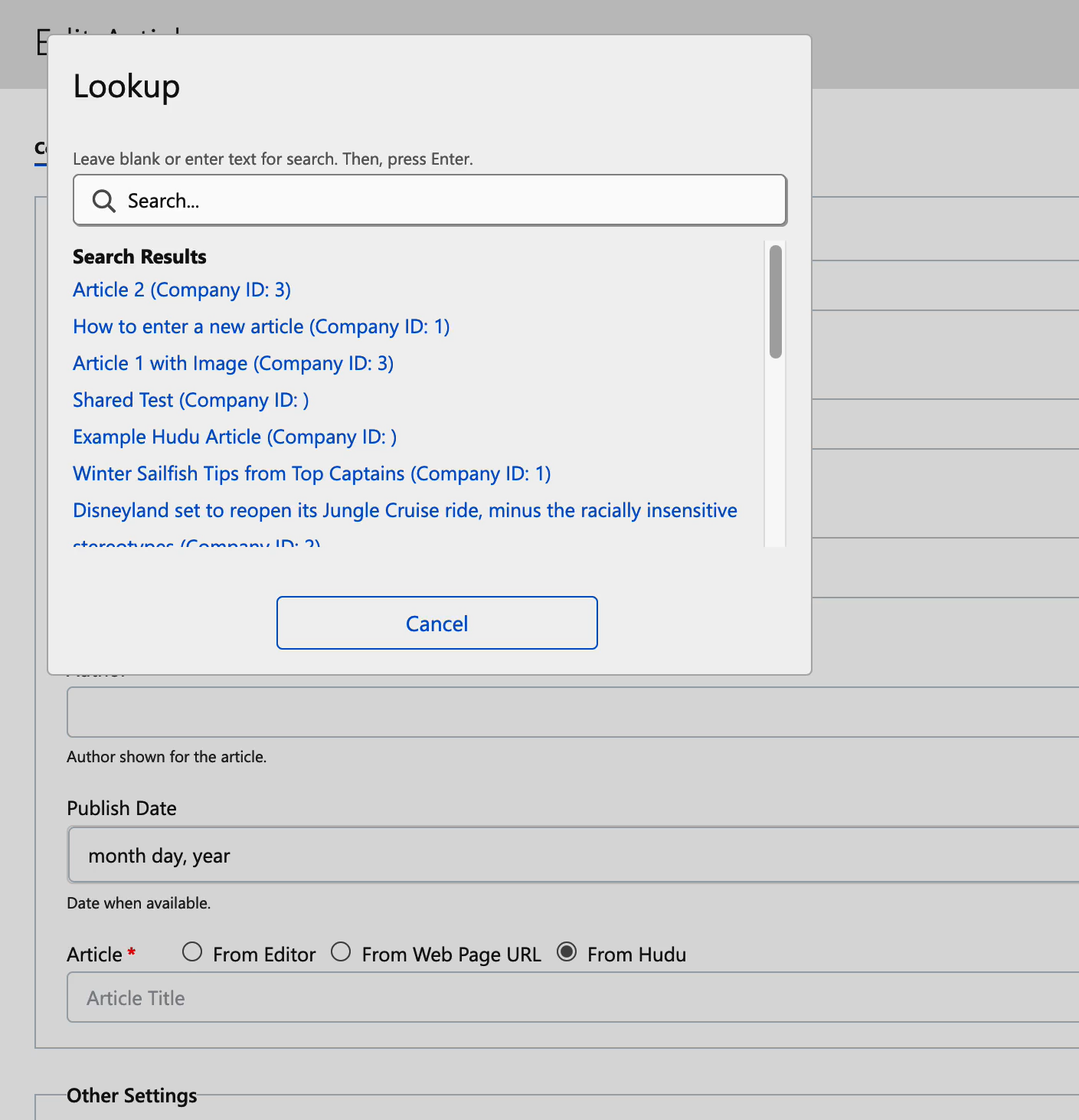Image resolution: width=1079 pixels, height=1120 pixels.
Task: Keep From Hudu article source selected
Action: 567,951
